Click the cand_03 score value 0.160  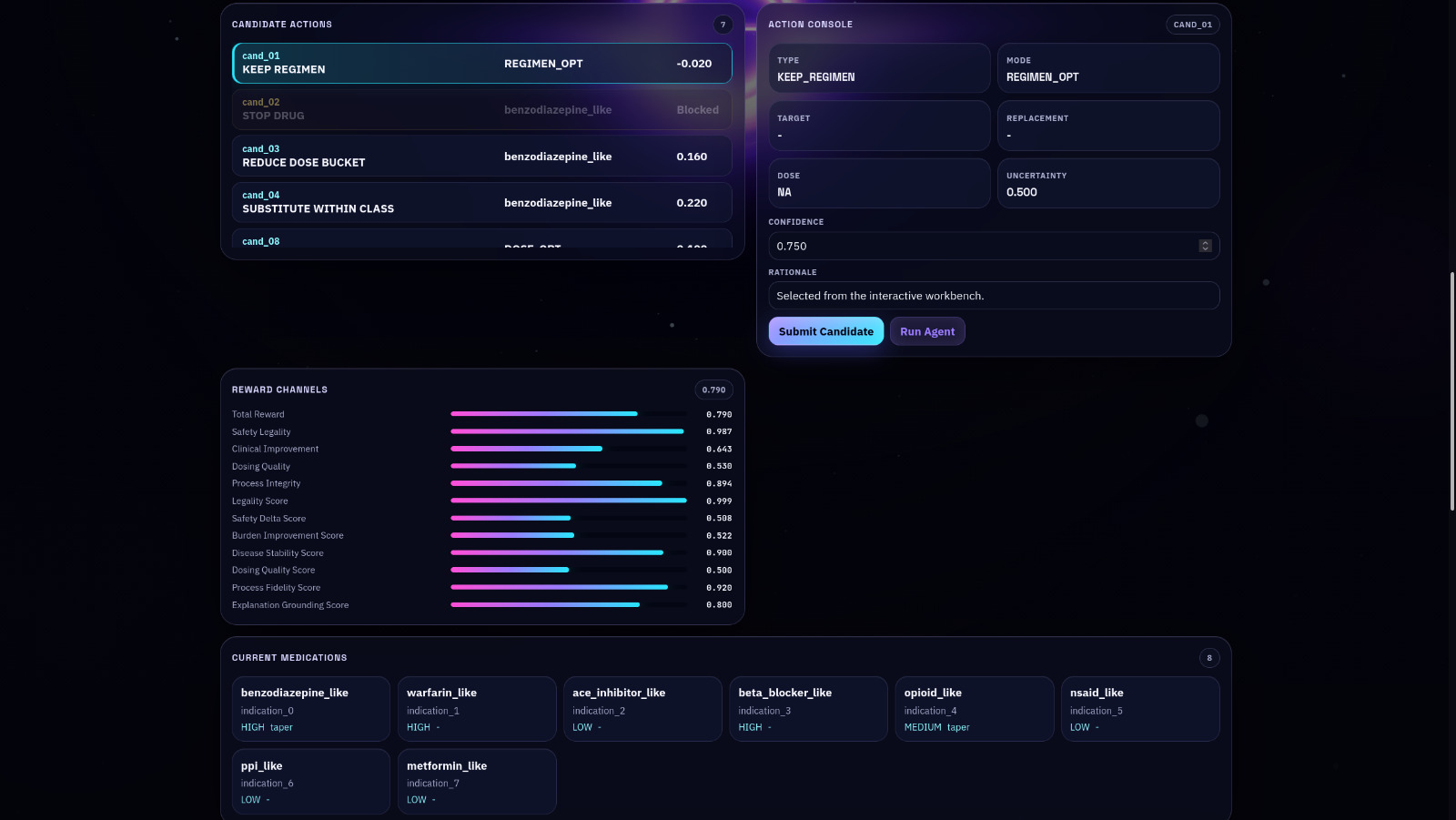(692, 157)
